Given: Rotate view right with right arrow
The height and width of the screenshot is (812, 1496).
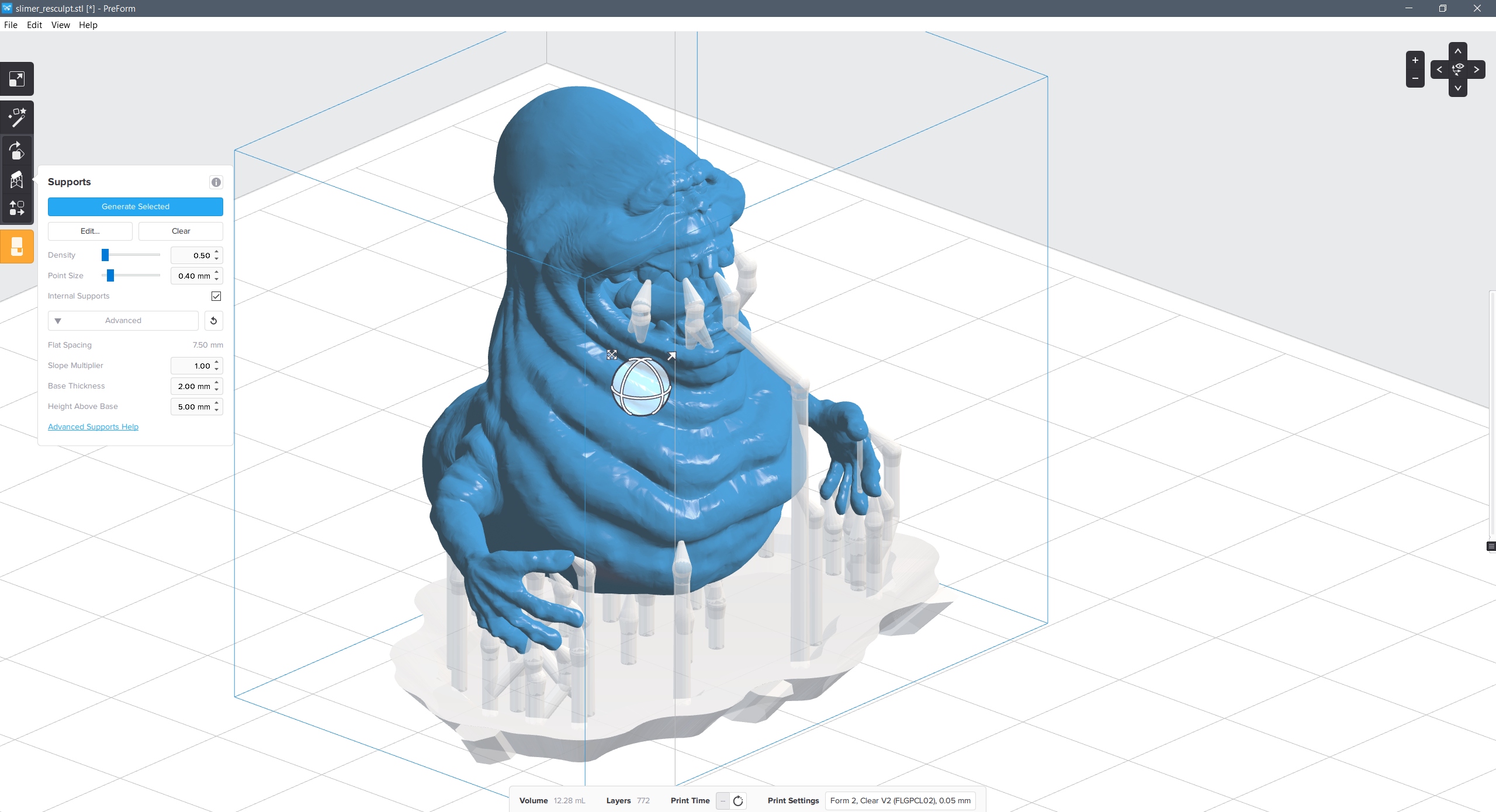Looking at the screenshot, I should pyautogui.click(x=1477, y=70).
